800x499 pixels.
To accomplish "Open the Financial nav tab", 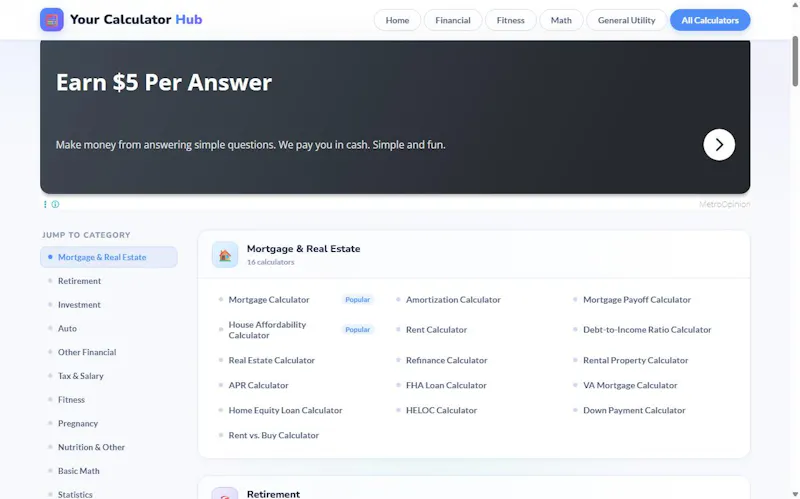I will point(453,20).
